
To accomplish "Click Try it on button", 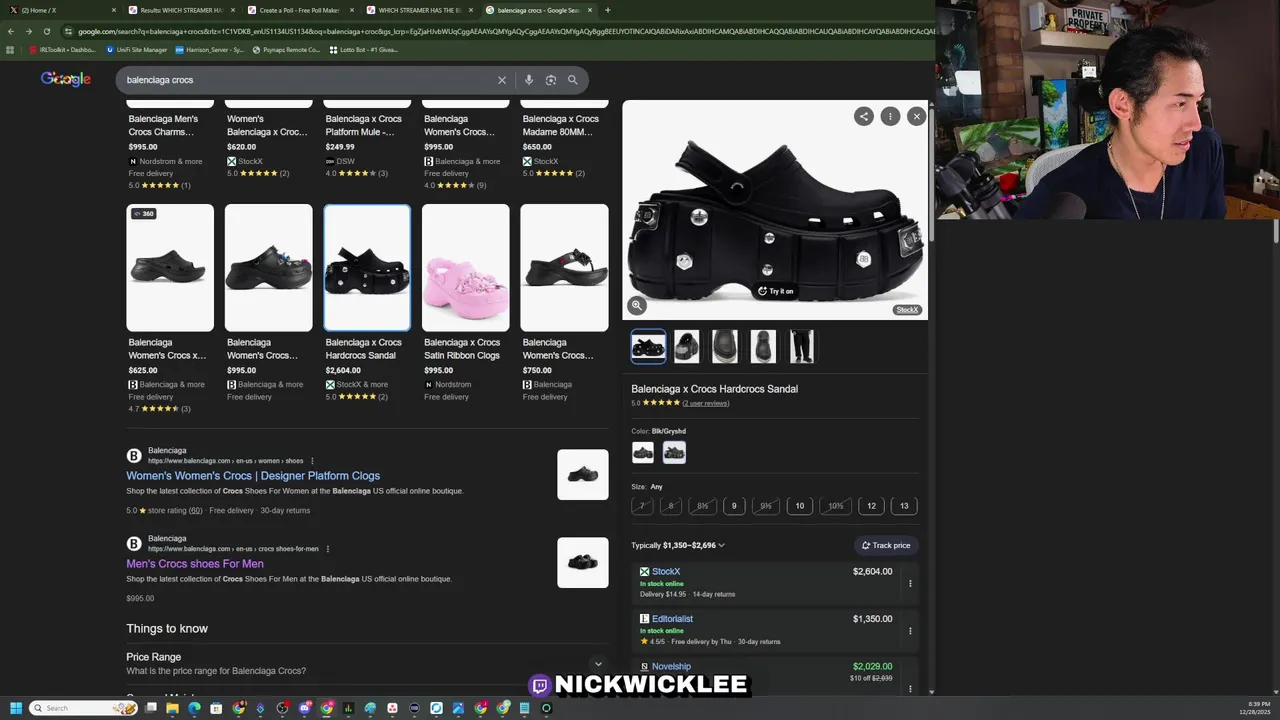I will [x=775, y=291].
